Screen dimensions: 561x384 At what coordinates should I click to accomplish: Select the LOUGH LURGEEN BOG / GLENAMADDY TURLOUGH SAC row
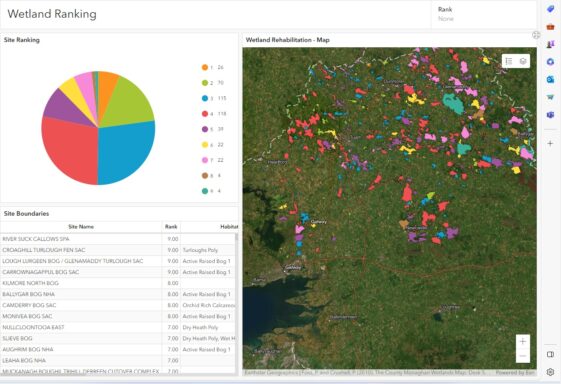tap(118, 261)
